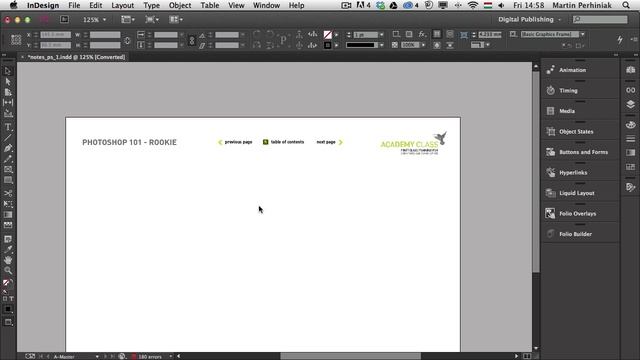The image size is (640, 360).
Task: Click the previous page link on the page
Action: point(235,142)
